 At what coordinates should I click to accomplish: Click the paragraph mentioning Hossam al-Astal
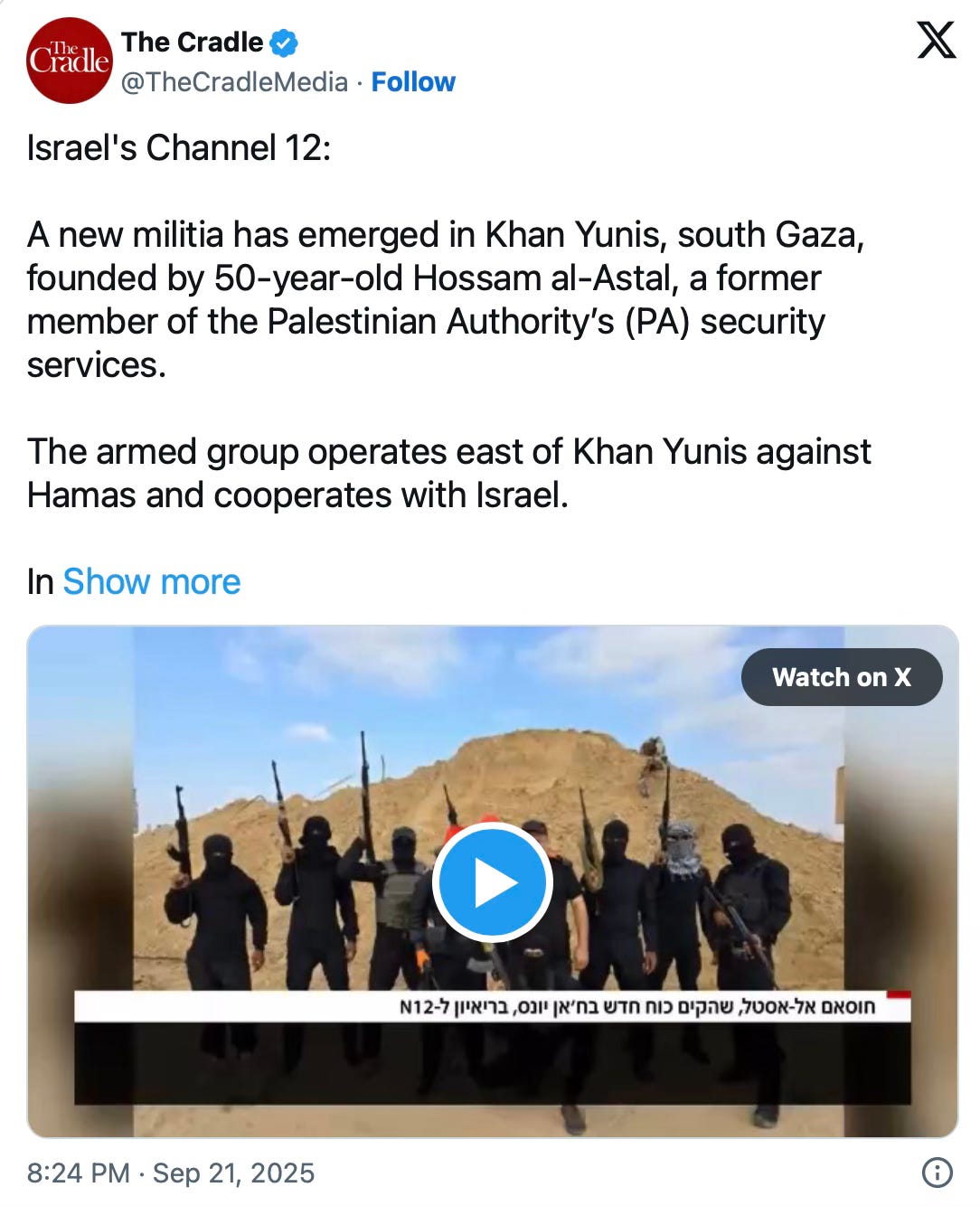(x=446, y=299)
